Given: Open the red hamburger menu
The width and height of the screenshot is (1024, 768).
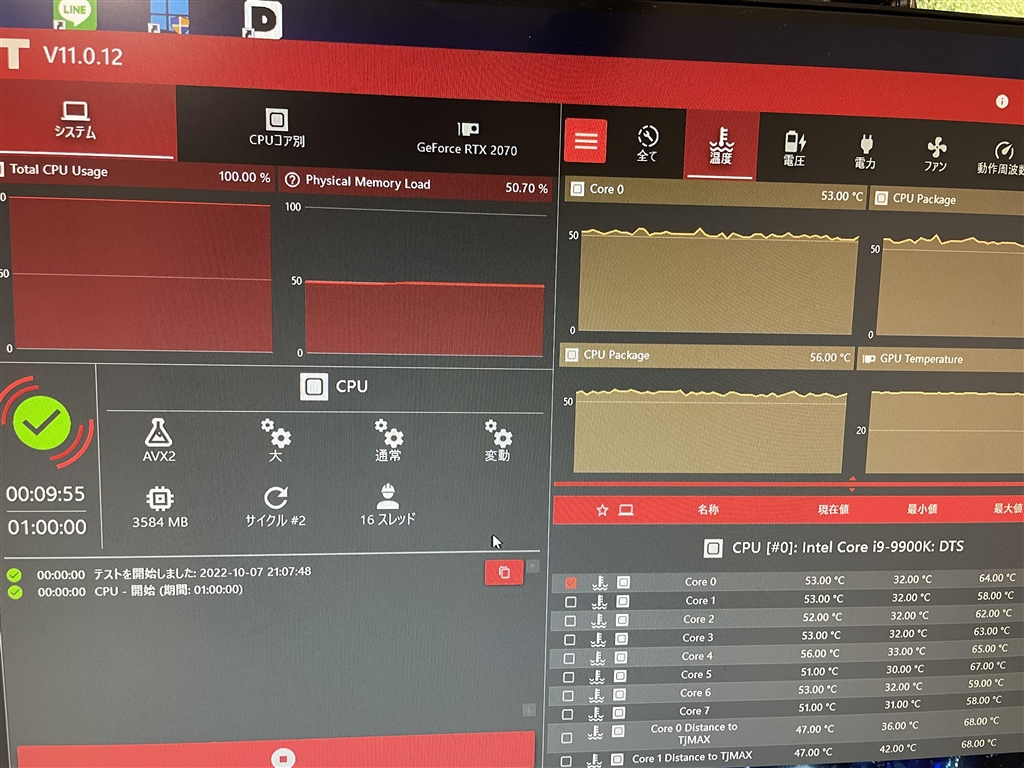Looking at the screenshot, I should click(x=585, y=140).
